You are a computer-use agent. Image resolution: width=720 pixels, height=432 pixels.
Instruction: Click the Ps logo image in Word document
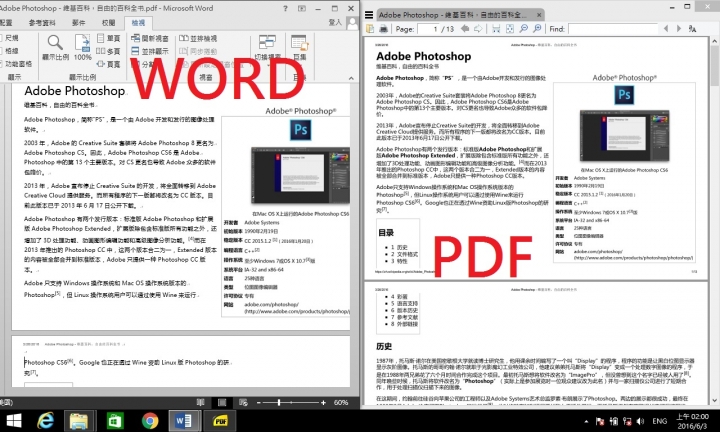(x=301, y=130)
